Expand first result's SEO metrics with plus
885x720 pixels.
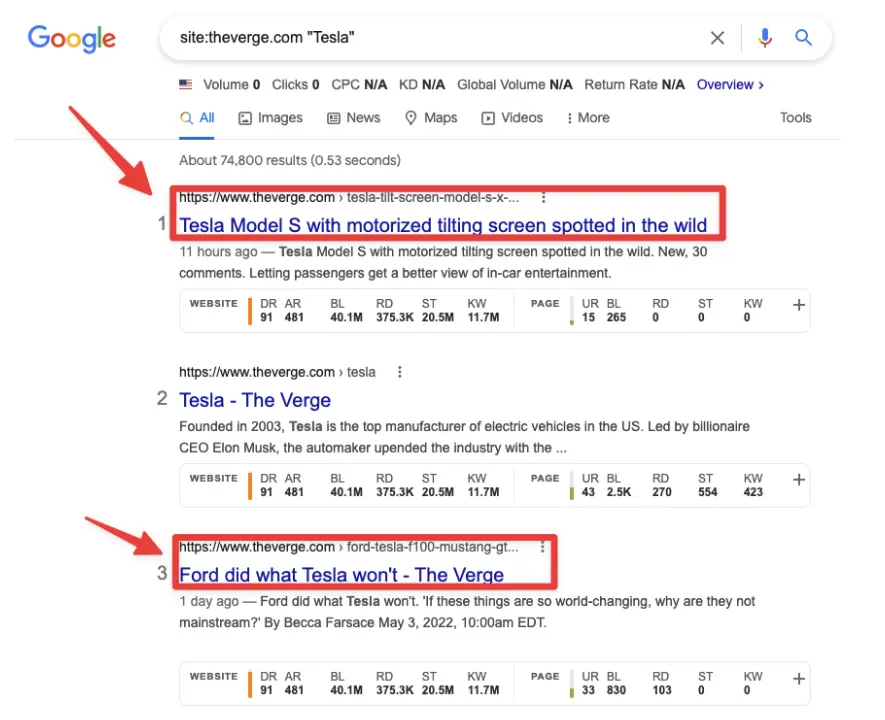(798, 306)
